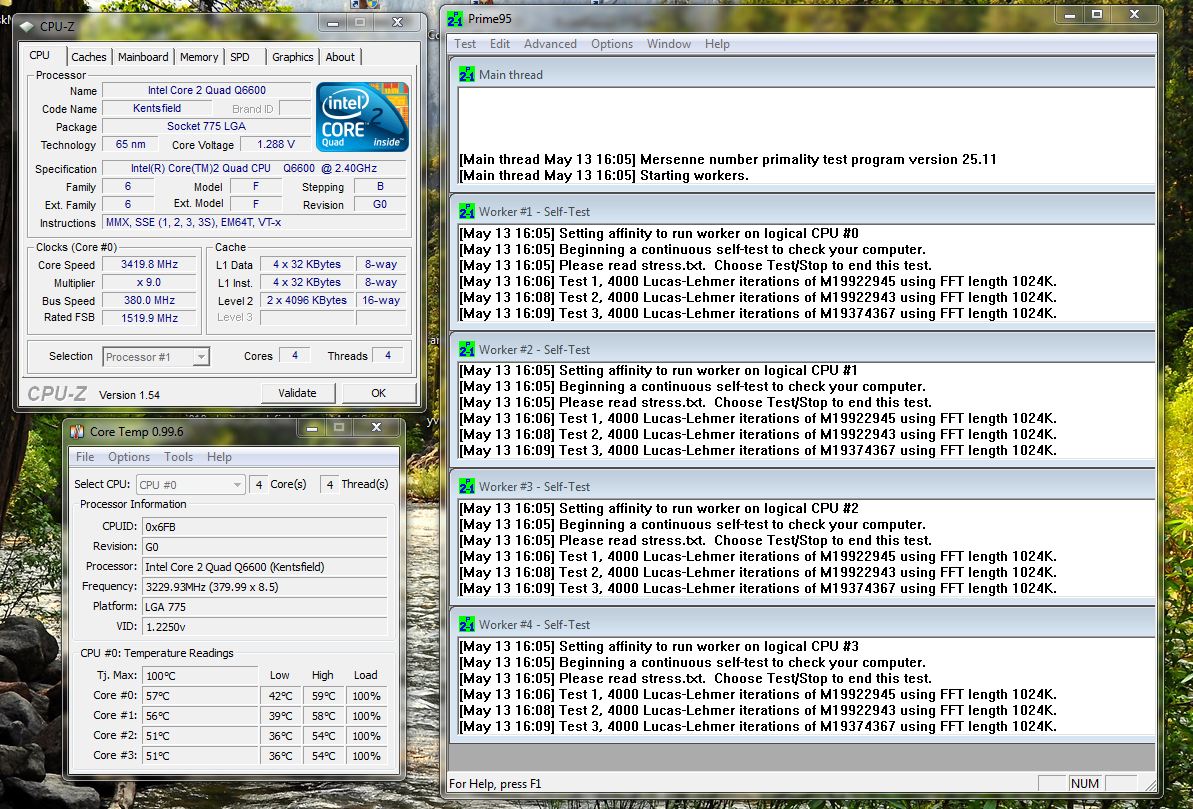
Task: Click the NUM indicator in Prime95 status bar
Action: 1084,783
